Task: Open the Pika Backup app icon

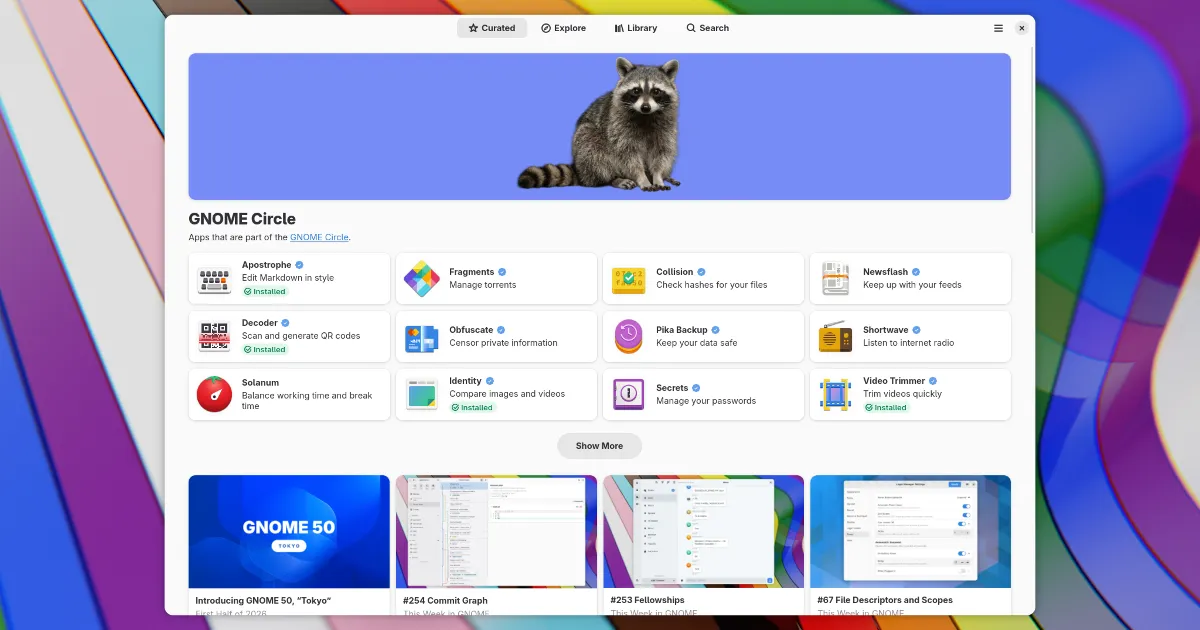Action: pyautogui.click(x=629, y=336)
